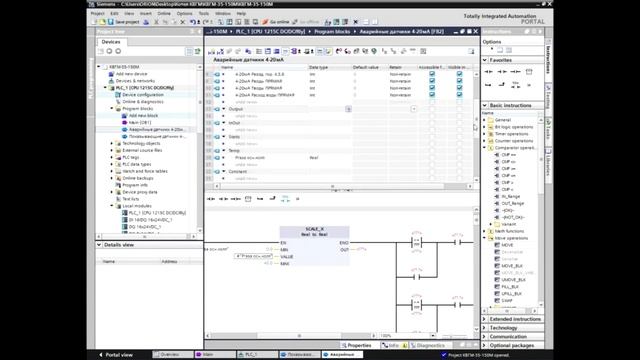Click the Save project toolbar icon
The image size is (640, 360).
point(111,22)
